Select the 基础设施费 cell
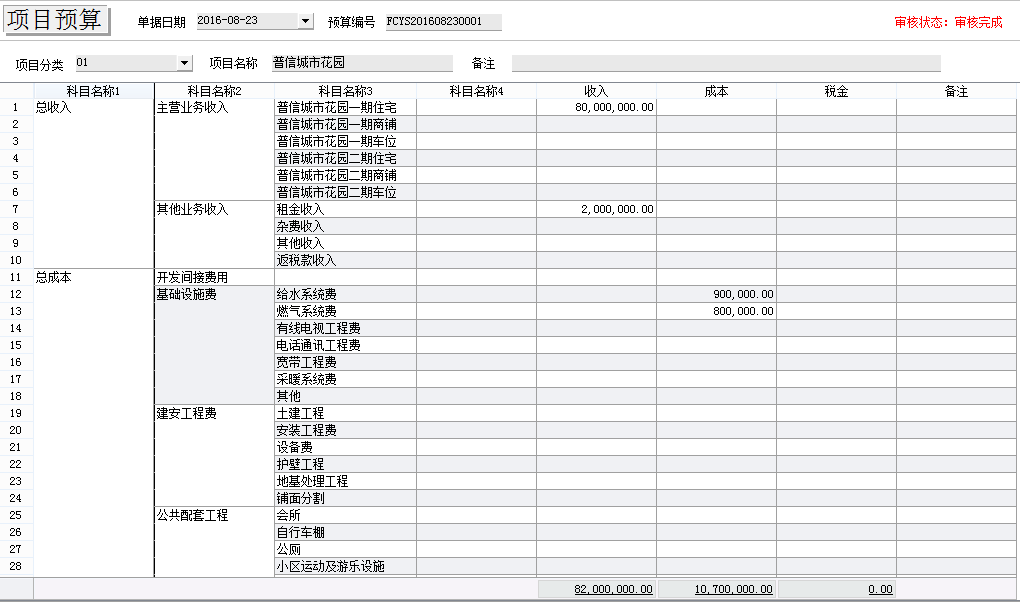1020x606 pixels. [x=215, y=345]
